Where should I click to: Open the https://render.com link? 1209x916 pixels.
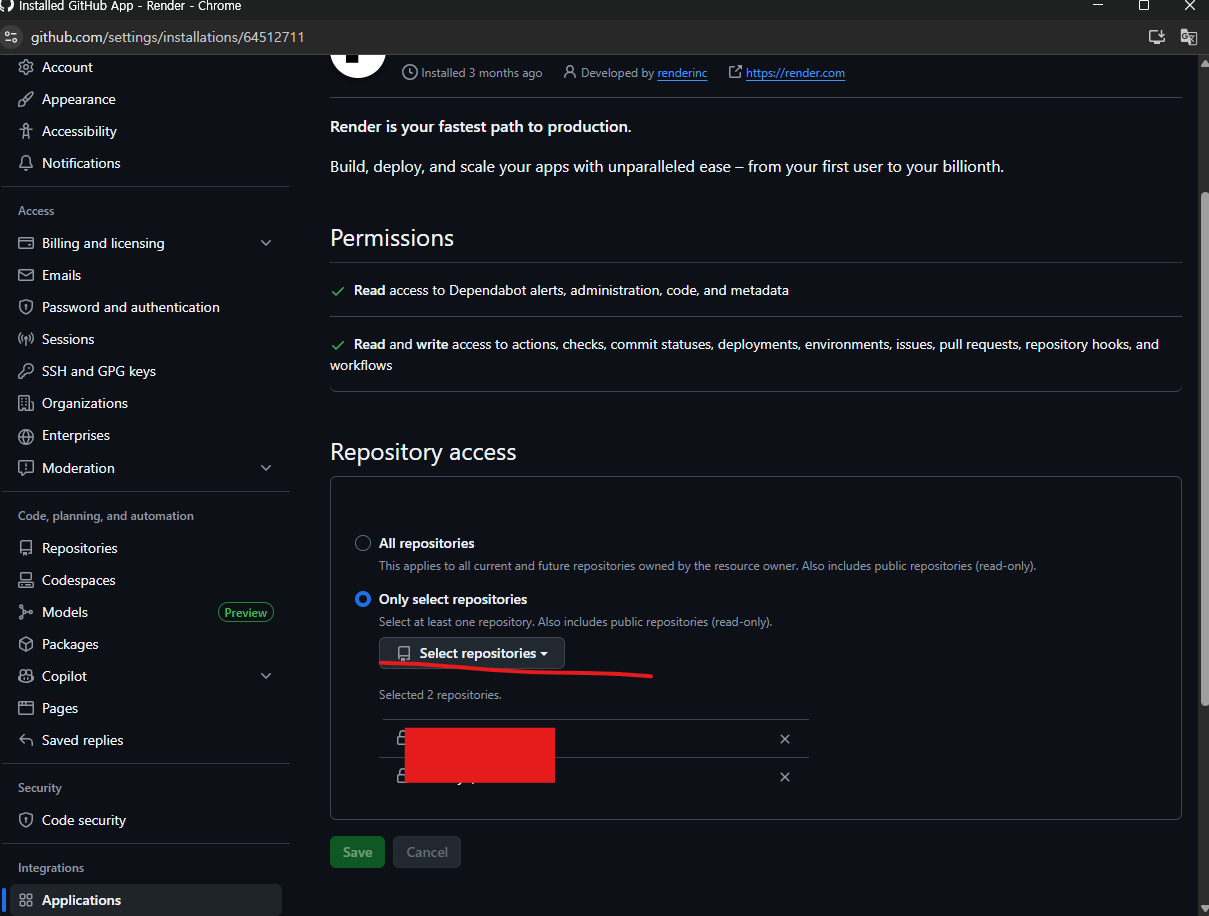[x=795, y=73]
